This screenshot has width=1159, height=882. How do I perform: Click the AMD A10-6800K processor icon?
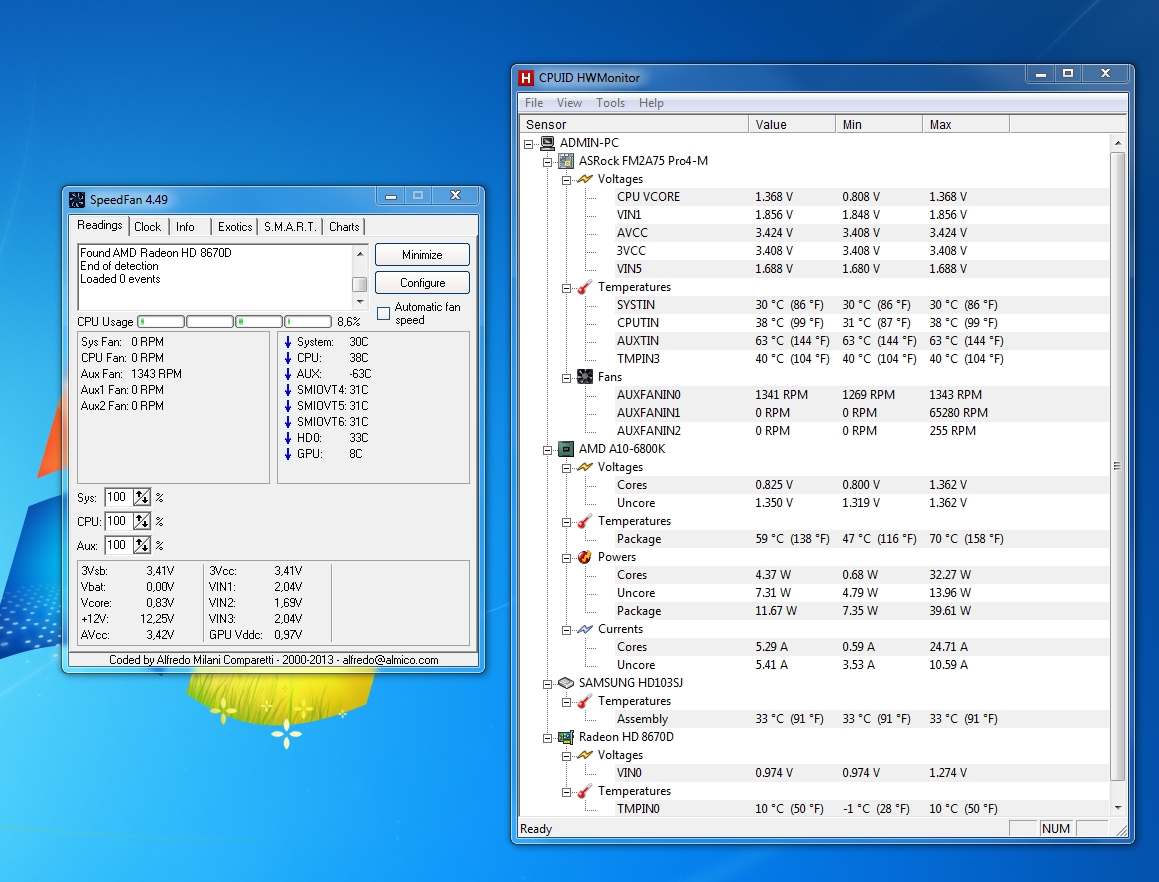(x=566, y=449)
